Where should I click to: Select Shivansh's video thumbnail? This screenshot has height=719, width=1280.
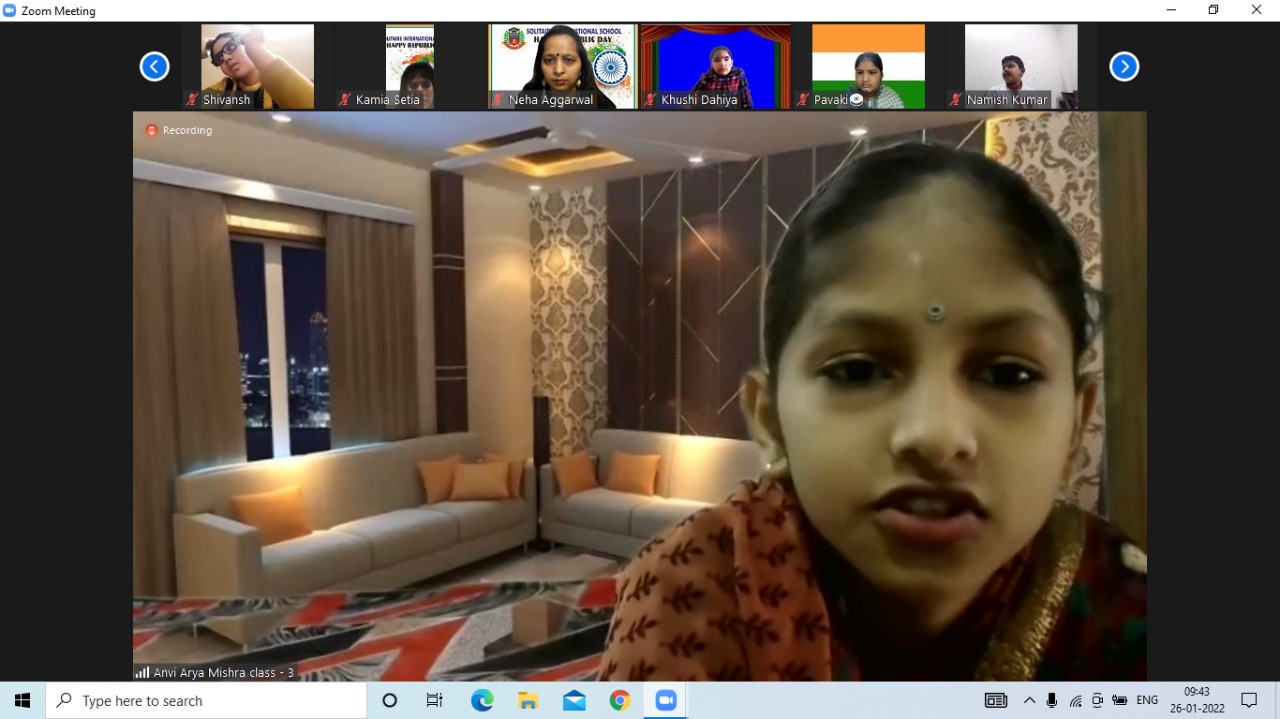coord(257,66)
